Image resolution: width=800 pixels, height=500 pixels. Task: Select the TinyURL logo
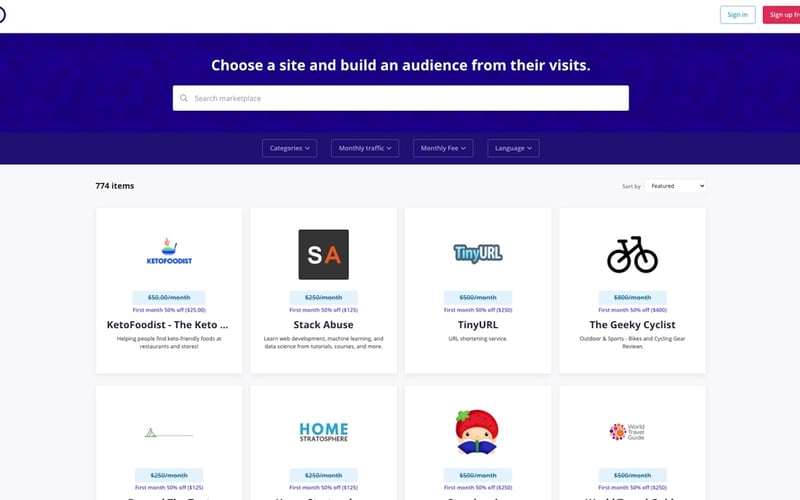[478, 253]
